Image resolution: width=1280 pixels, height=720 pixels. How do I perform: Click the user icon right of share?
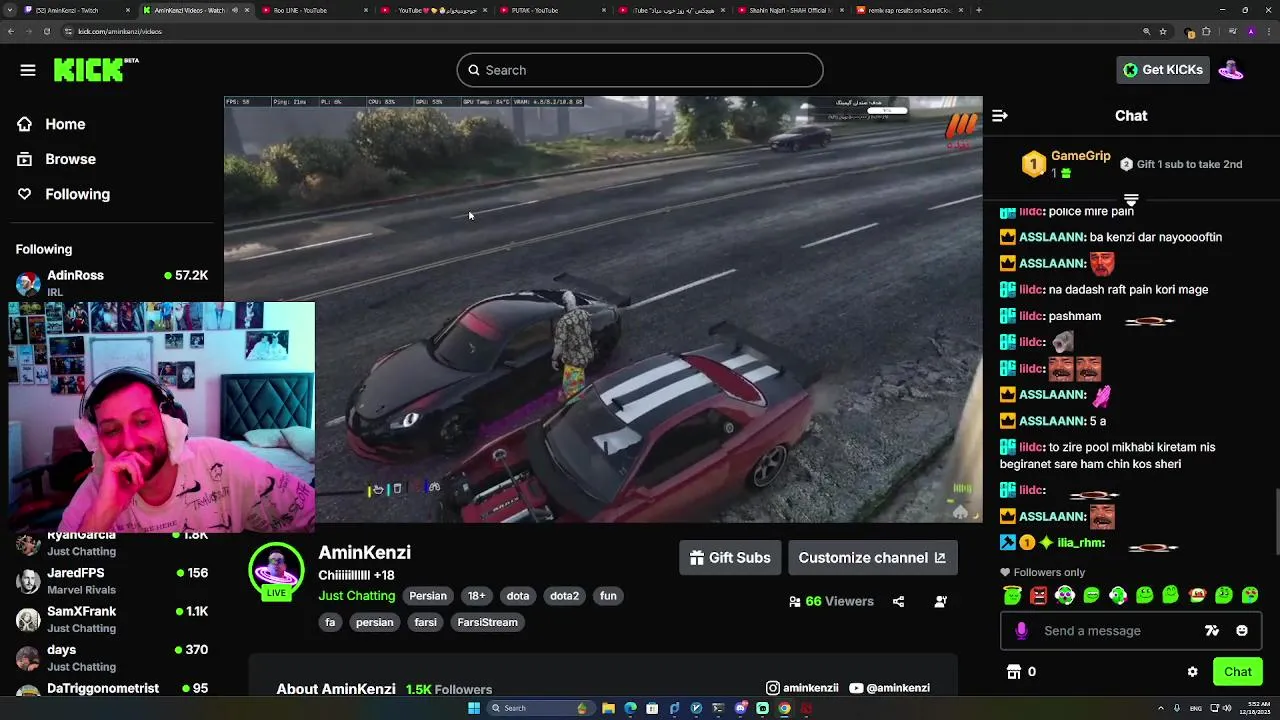(940, 601)
